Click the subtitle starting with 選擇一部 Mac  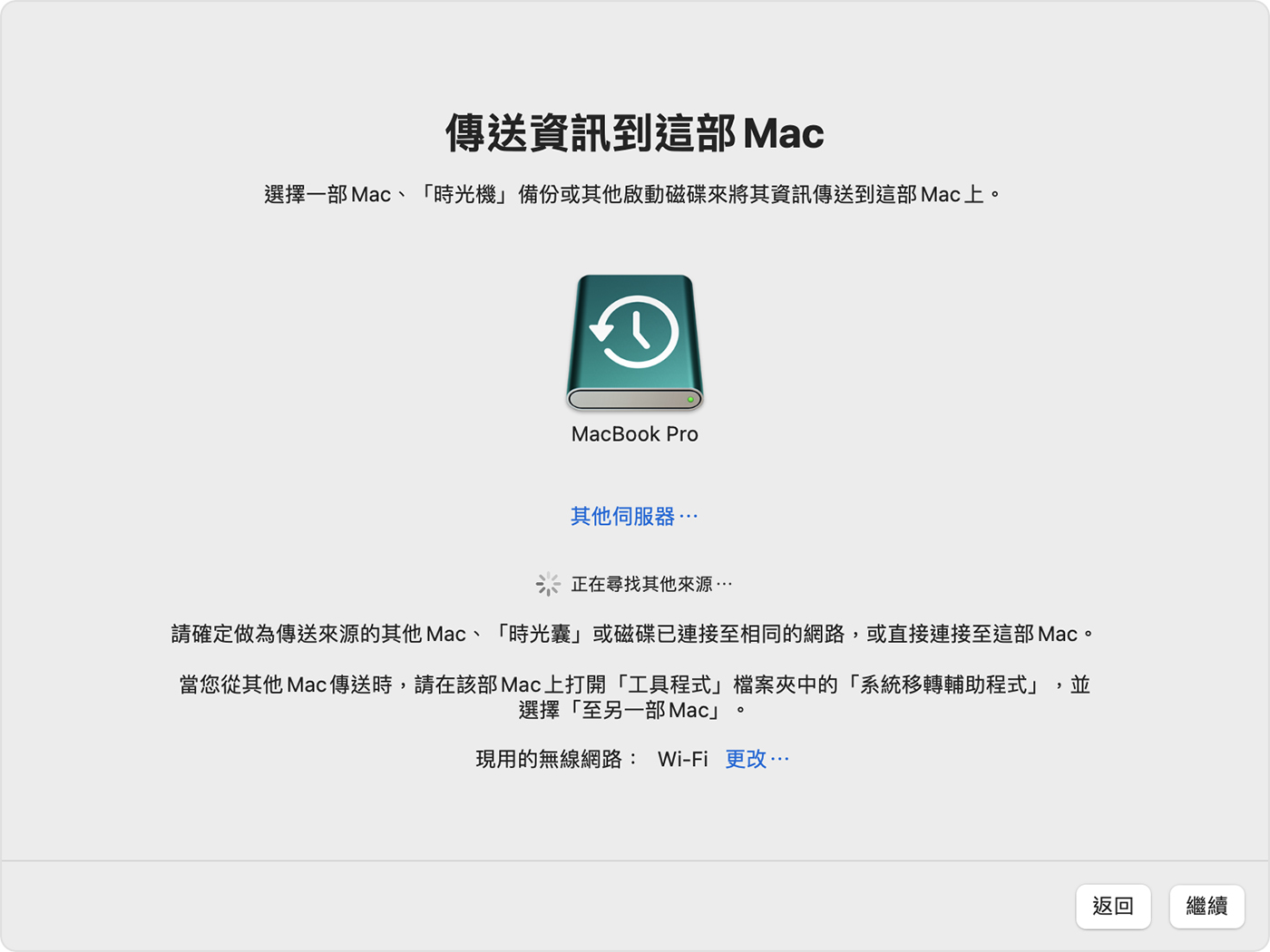(x=633, y=195)
